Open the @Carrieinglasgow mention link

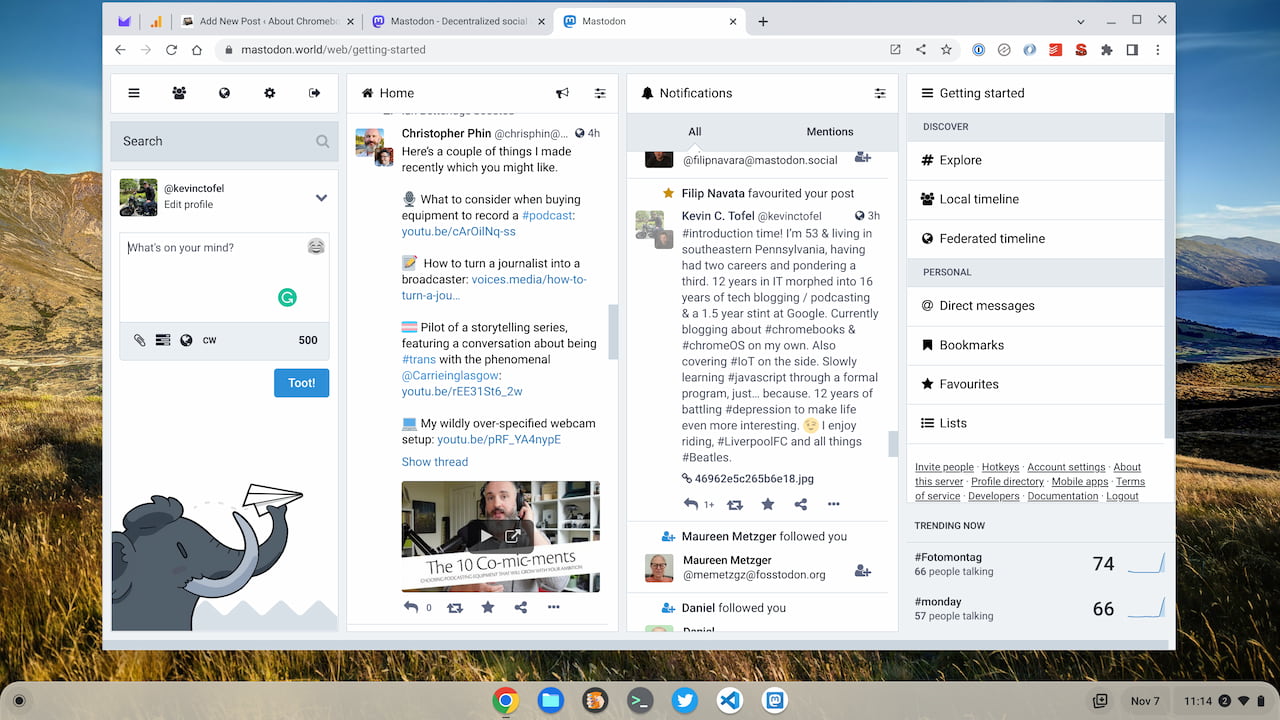tap(450, 375)
